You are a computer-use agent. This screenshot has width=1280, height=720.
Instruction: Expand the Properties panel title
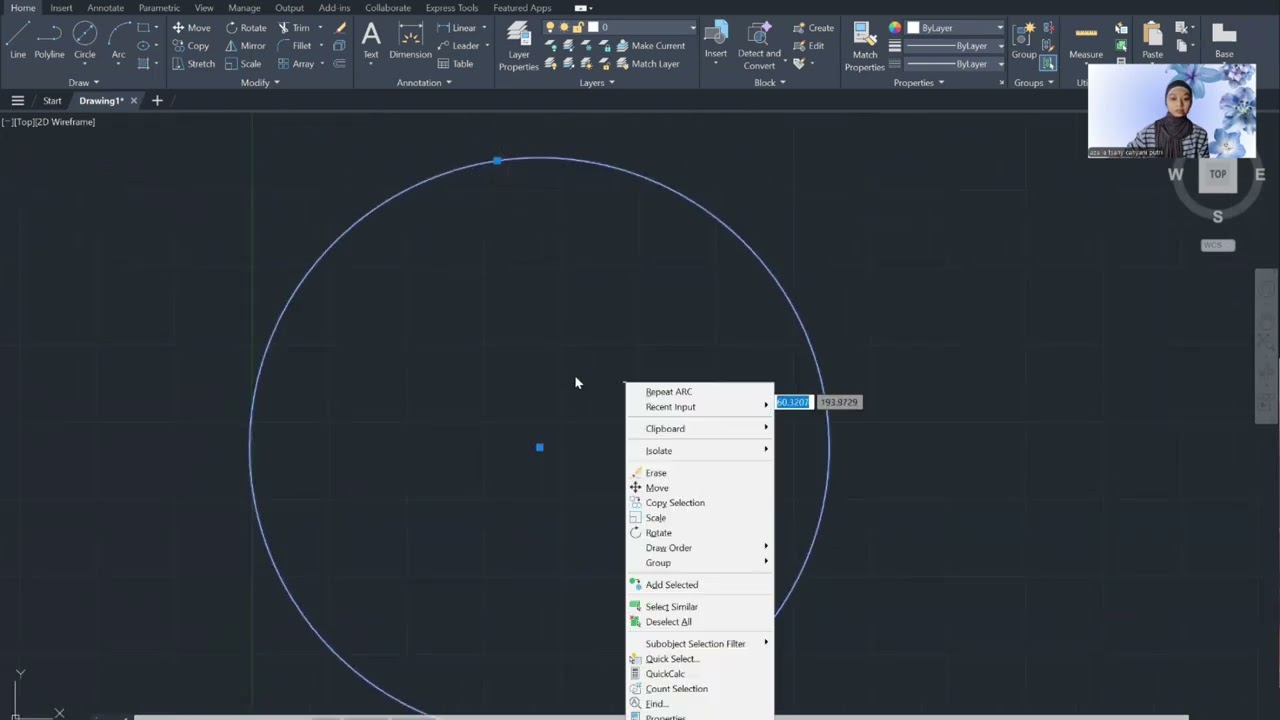[x=918, y=83]
